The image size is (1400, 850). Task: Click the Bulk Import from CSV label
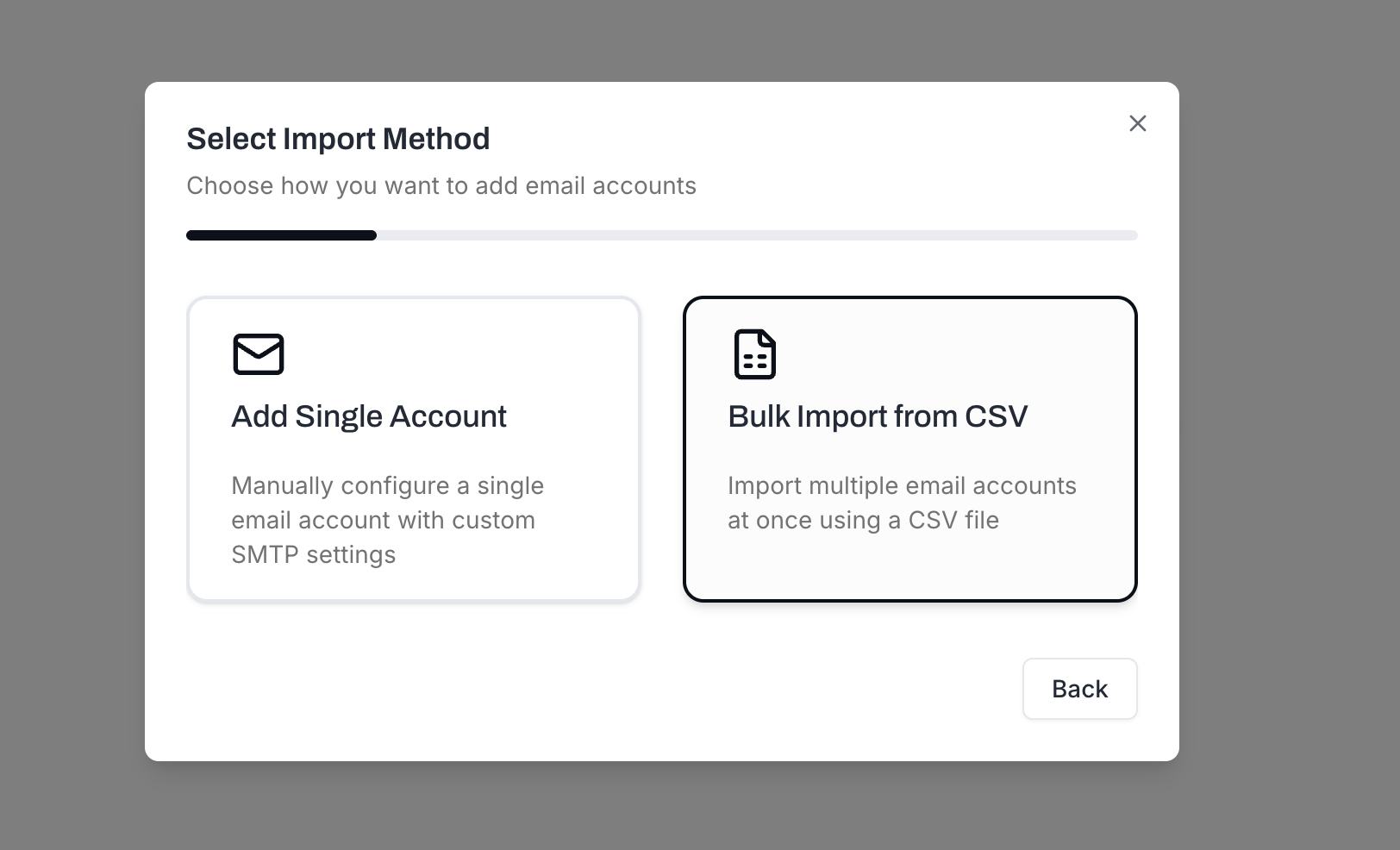point(878,416)
